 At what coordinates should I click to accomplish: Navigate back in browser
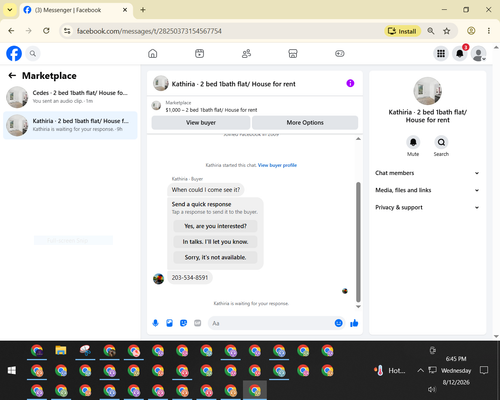pos(11,31)
